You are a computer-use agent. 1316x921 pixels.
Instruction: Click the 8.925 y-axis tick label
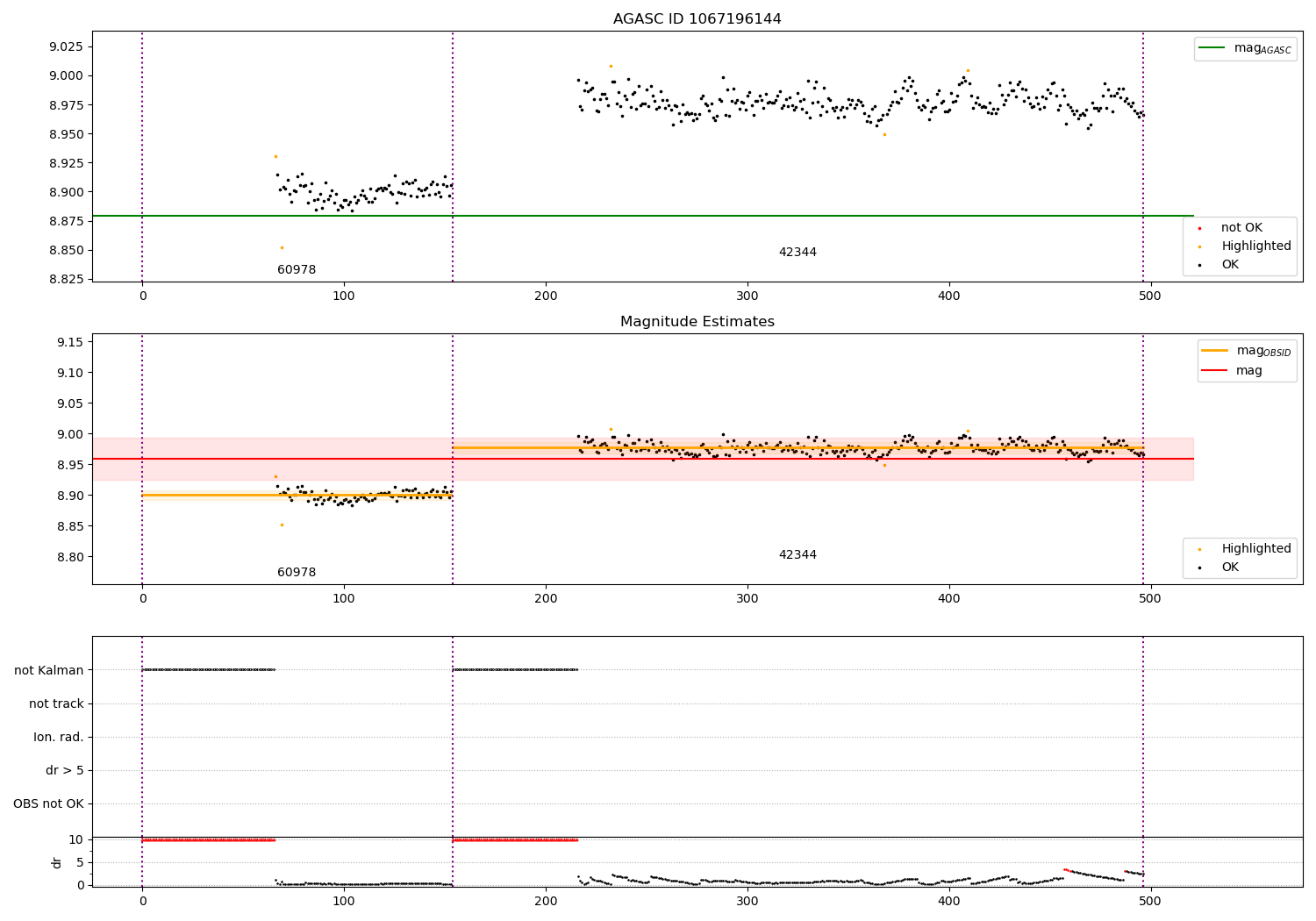pyautogui.click(x=66, y=163)
